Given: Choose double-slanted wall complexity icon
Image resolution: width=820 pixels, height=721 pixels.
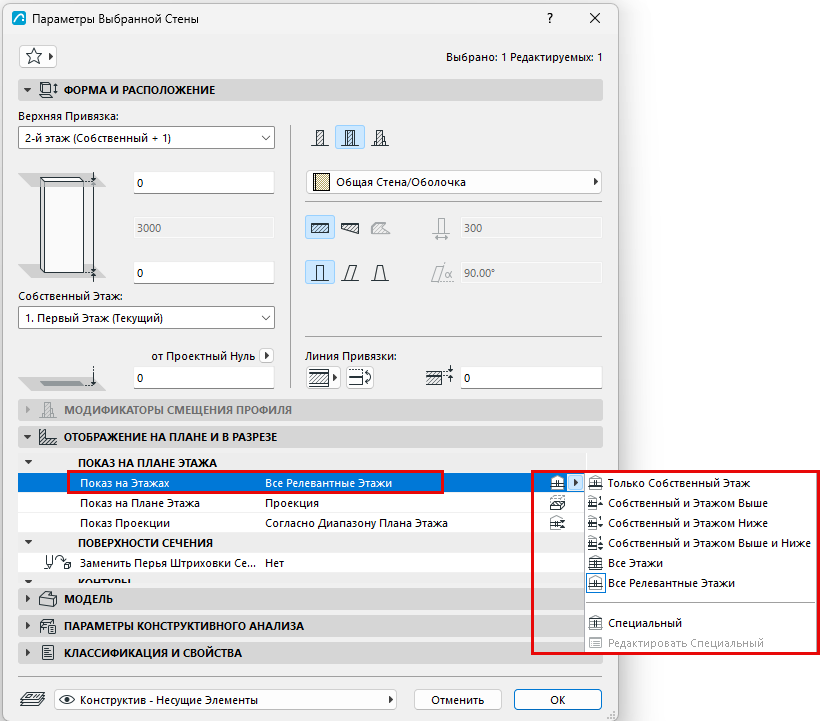Looking at the screenshot, I should 380,273.
